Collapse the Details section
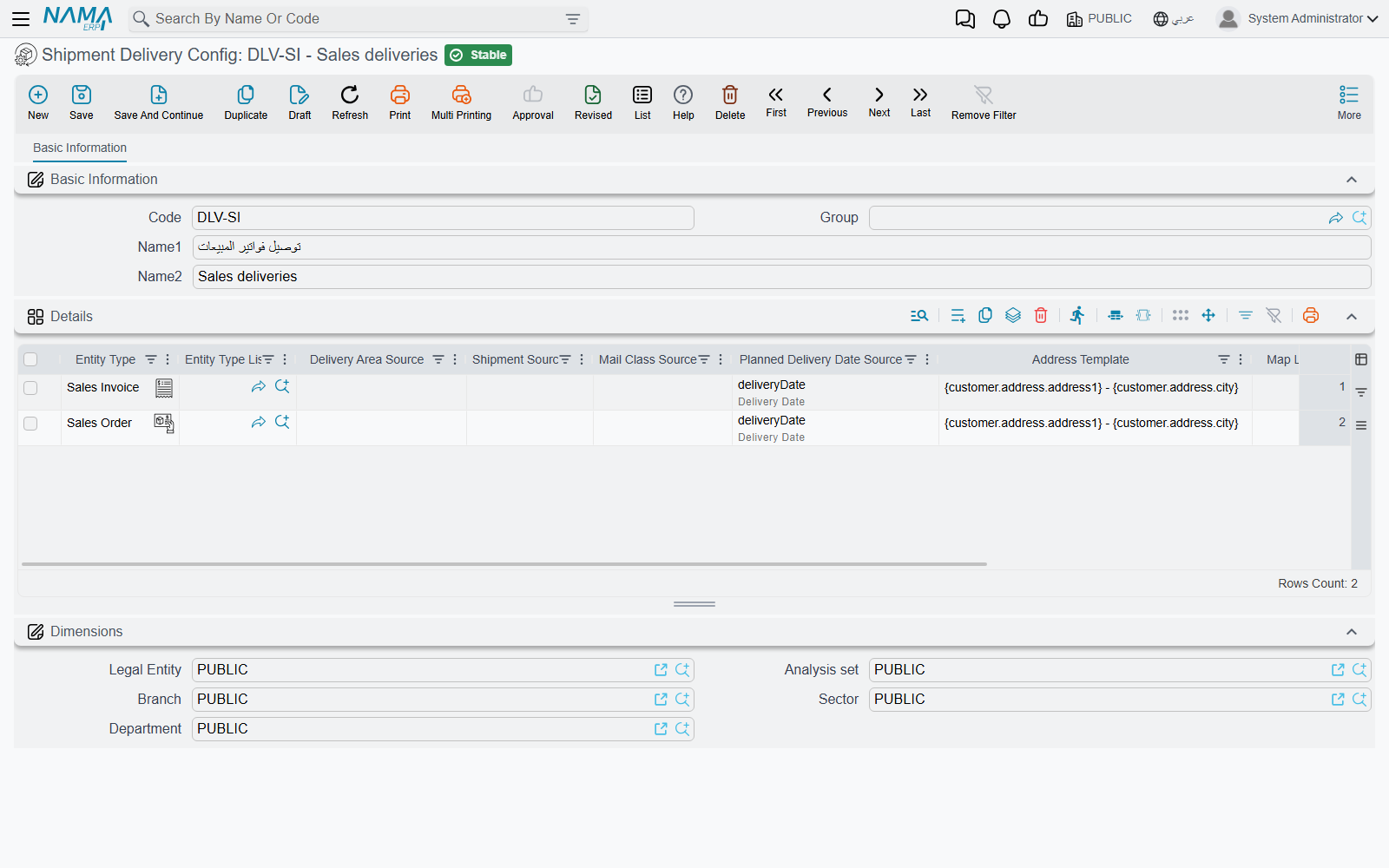1389x868 pixels. pyautogui.click(x=1352, y=317)
